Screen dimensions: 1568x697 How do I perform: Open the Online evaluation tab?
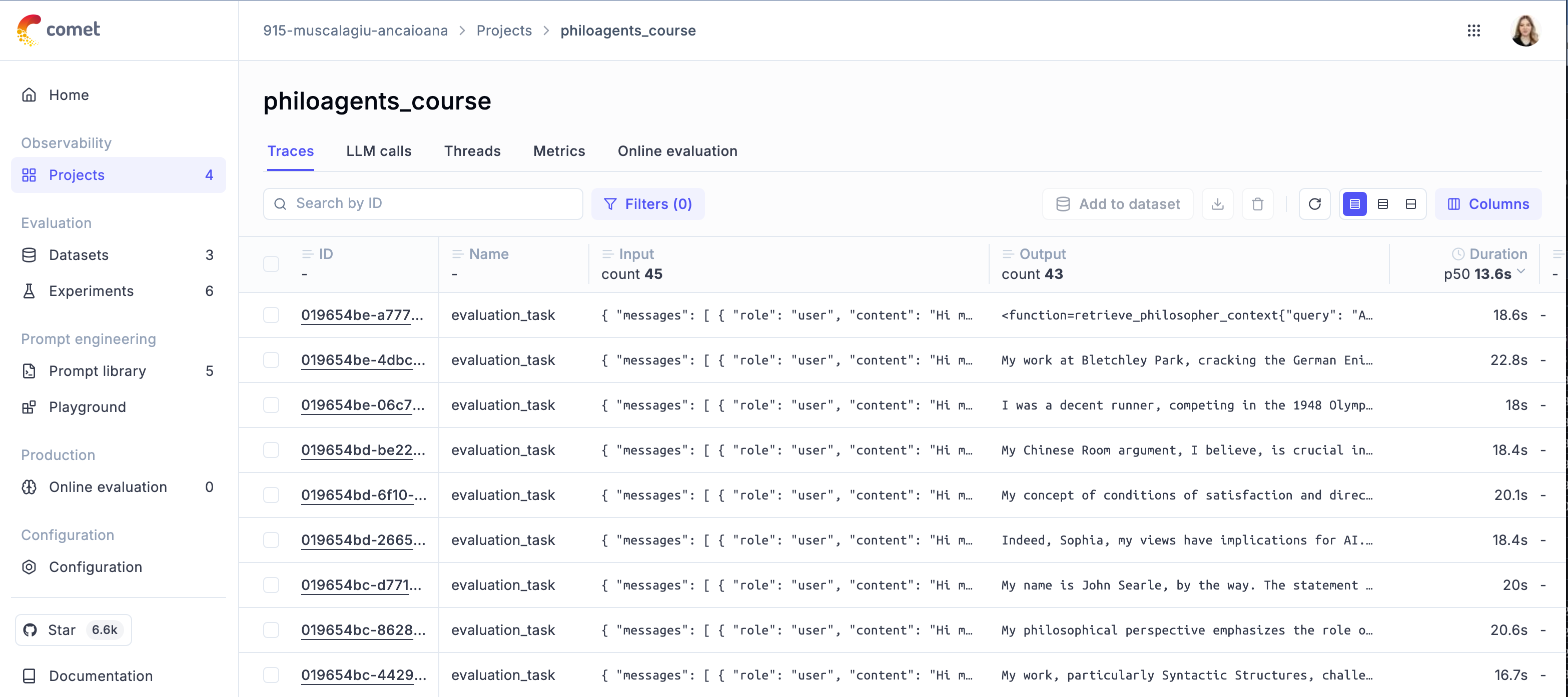tap(677, 151)
